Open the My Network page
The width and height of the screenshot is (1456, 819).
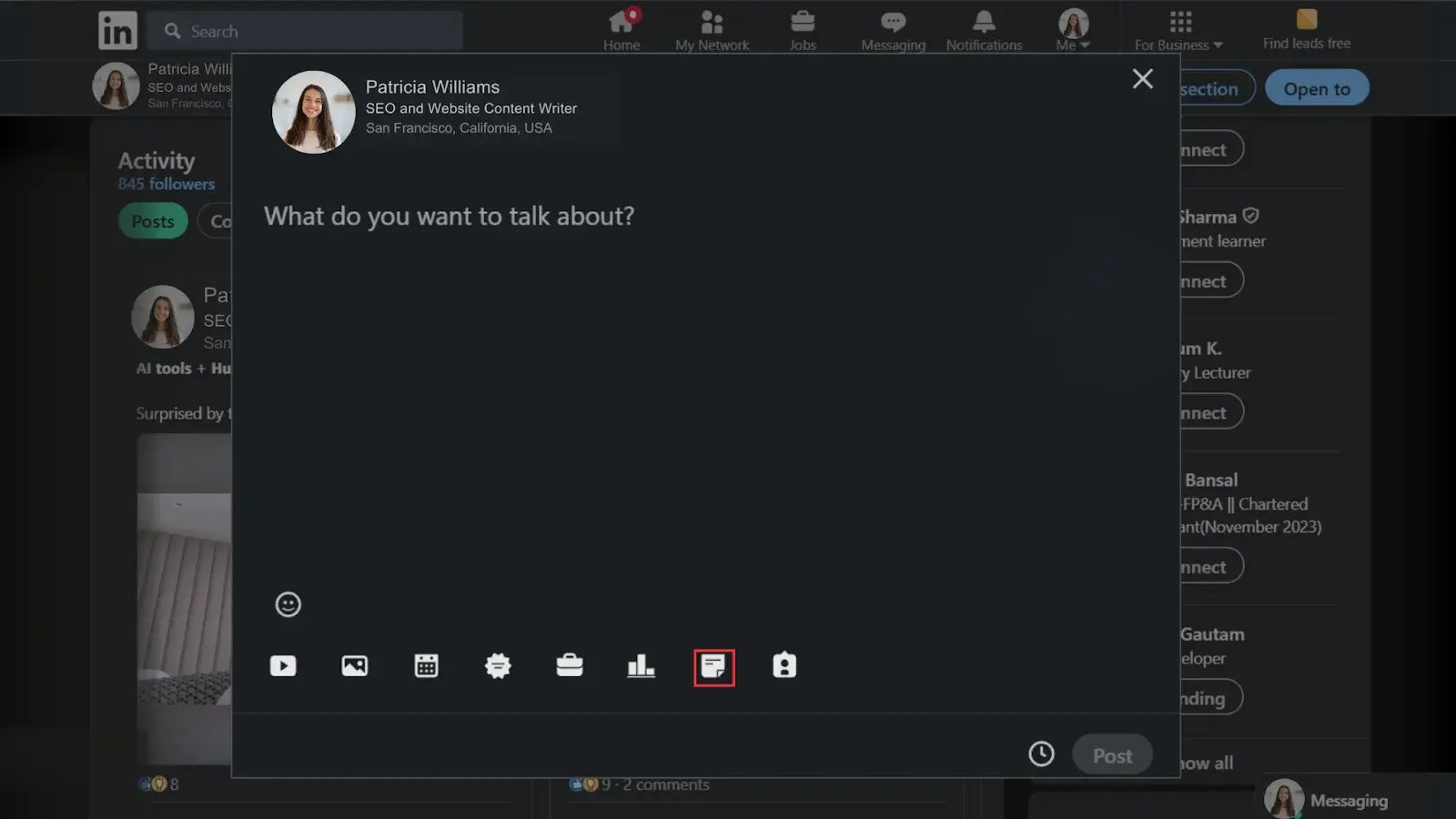tap(712, 30)
